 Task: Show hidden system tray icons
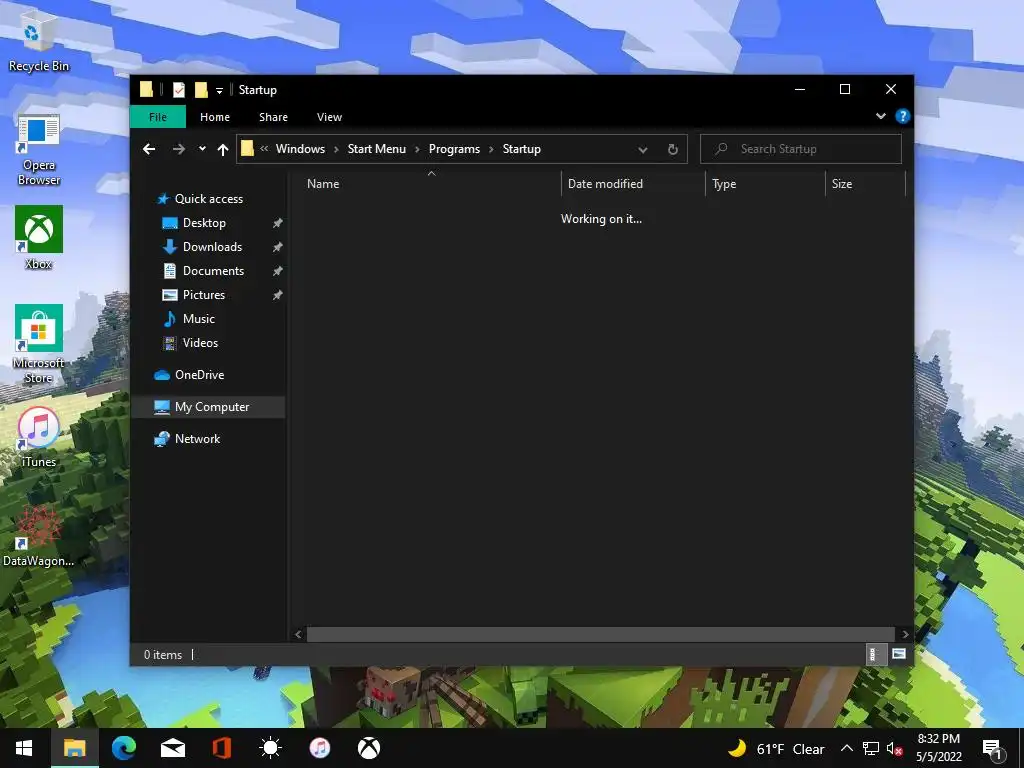pyautogui.click(x=846, y=748)
